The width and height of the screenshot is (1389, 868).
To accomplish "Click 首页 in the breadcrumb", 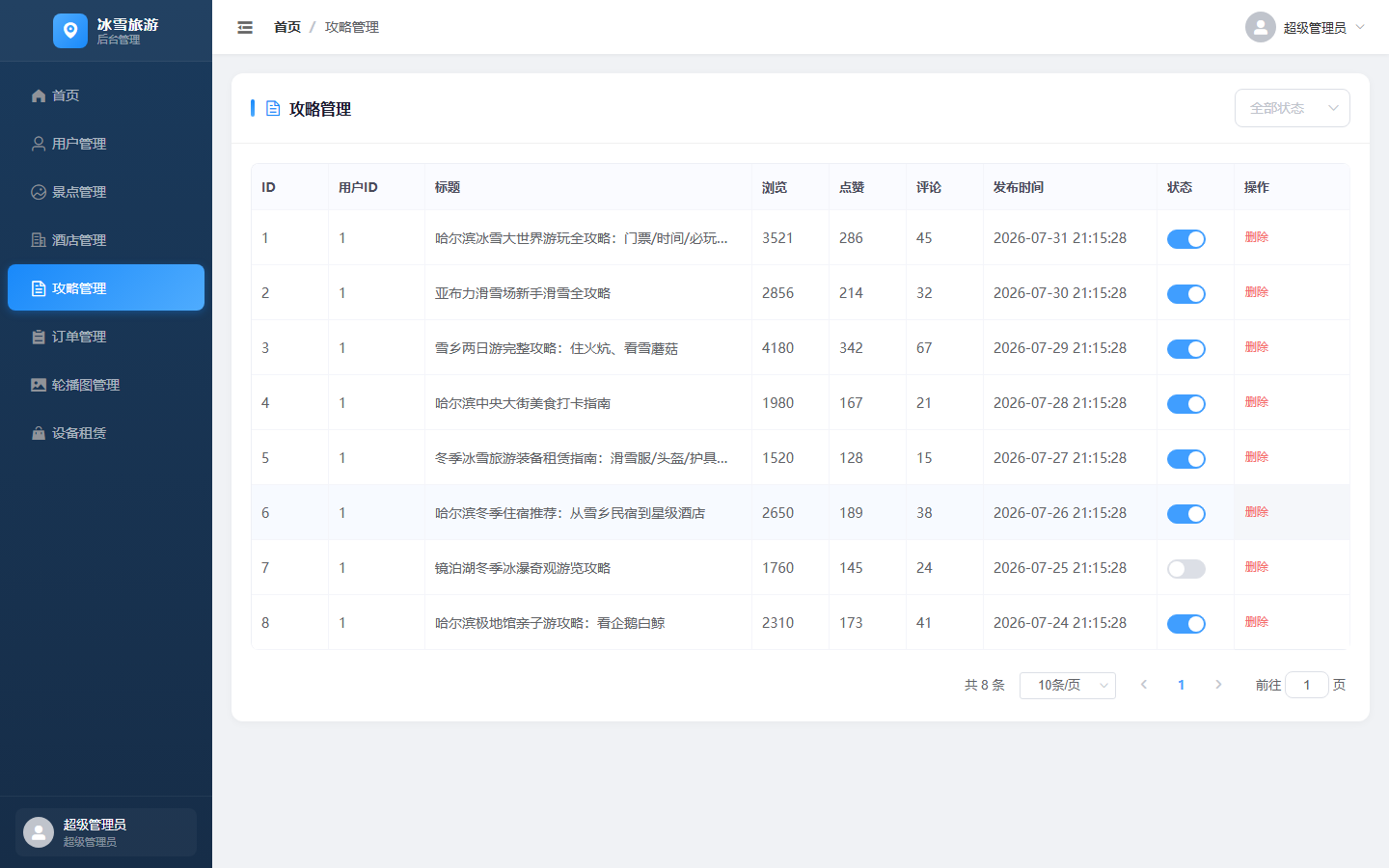I will 287,27.
